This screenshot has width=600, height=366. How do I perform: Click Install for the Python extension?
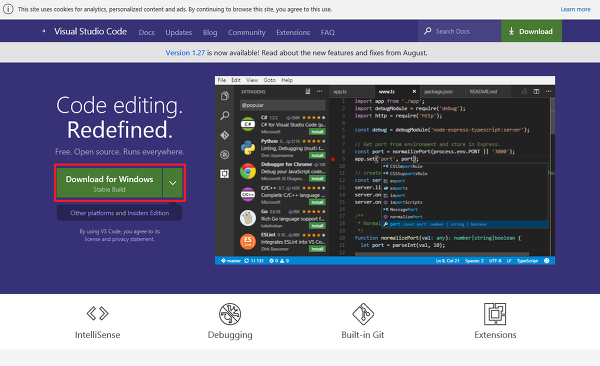317,155
